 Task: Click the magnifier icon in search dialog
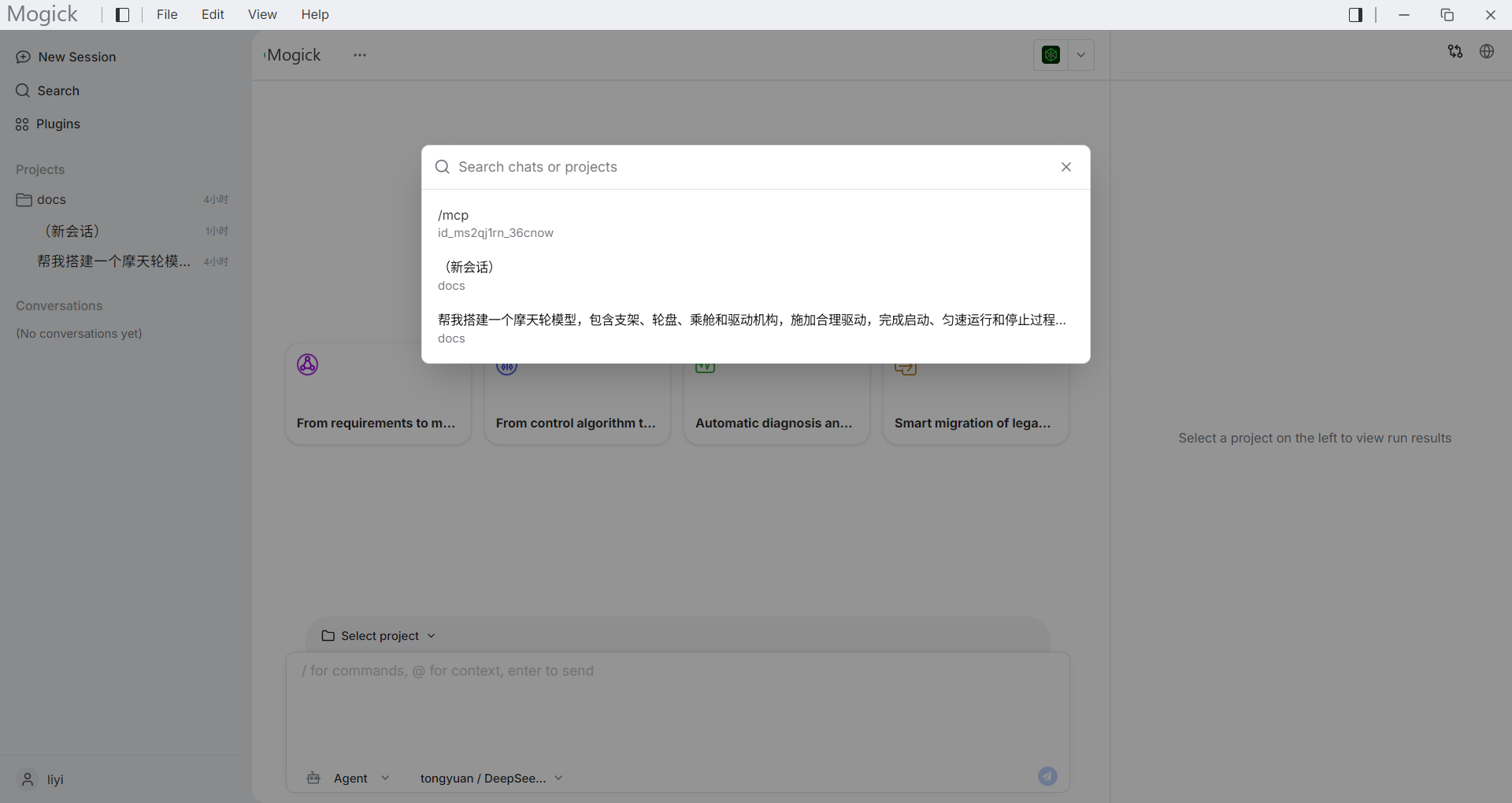(x=443, y=167)
